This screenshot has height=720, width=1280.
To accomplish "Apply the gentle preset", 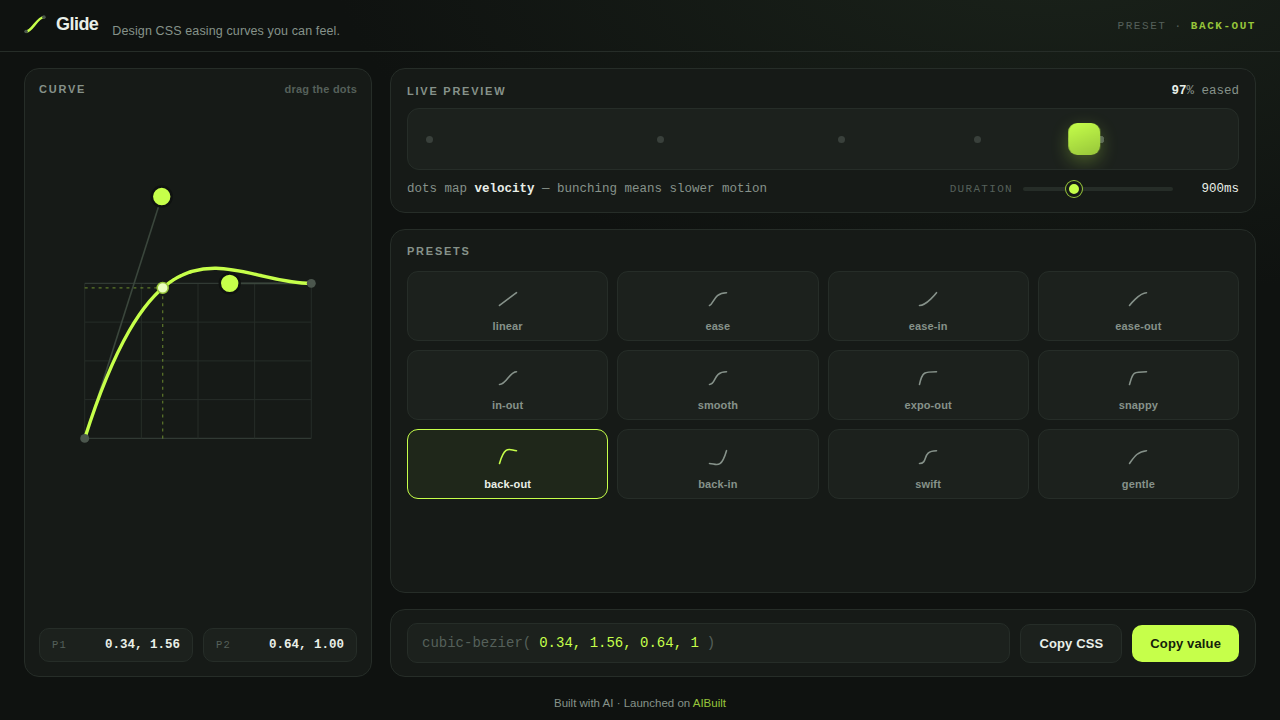I will [1138, 464].
